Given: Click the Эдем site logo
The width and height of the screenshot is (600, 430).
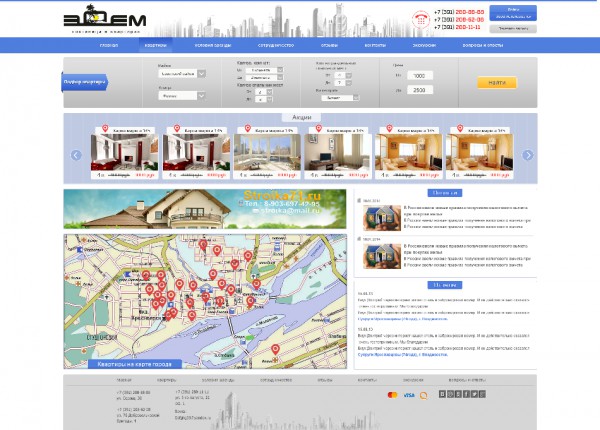Looking at the screenshot, I should point(105,20).
